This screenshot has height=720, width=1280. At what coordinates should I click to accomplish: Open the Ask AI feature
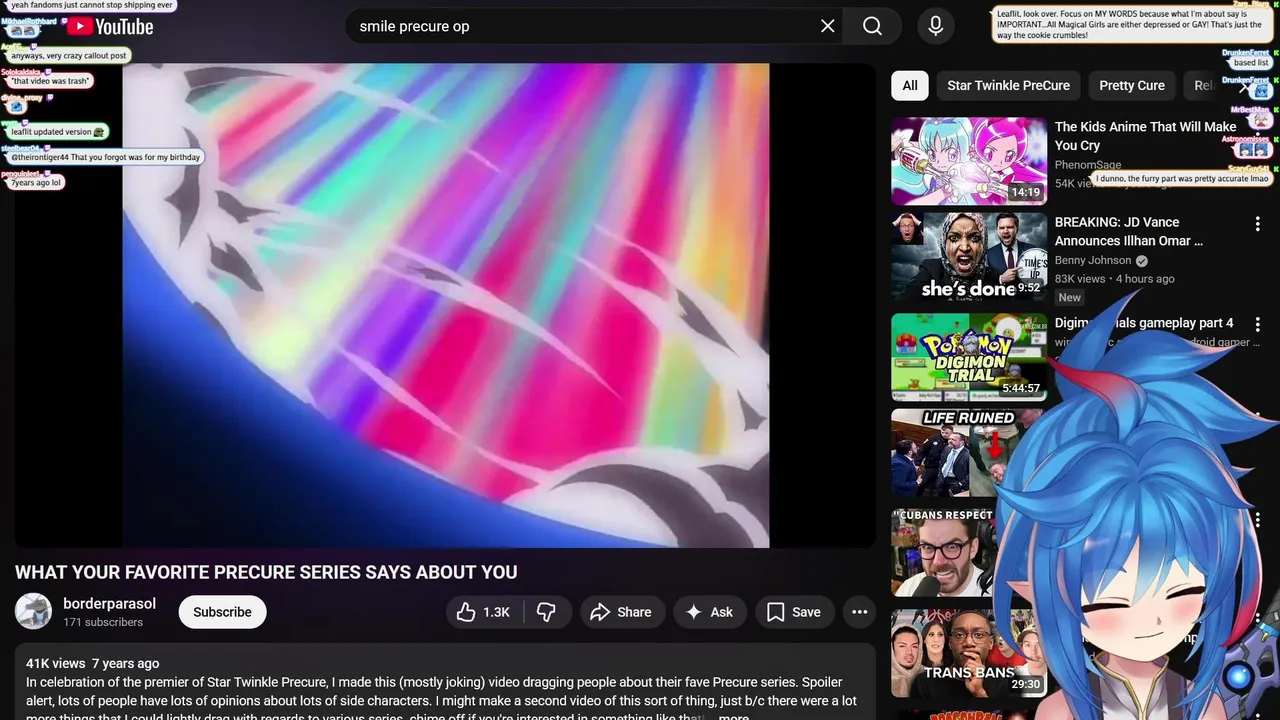pos(709,612)
